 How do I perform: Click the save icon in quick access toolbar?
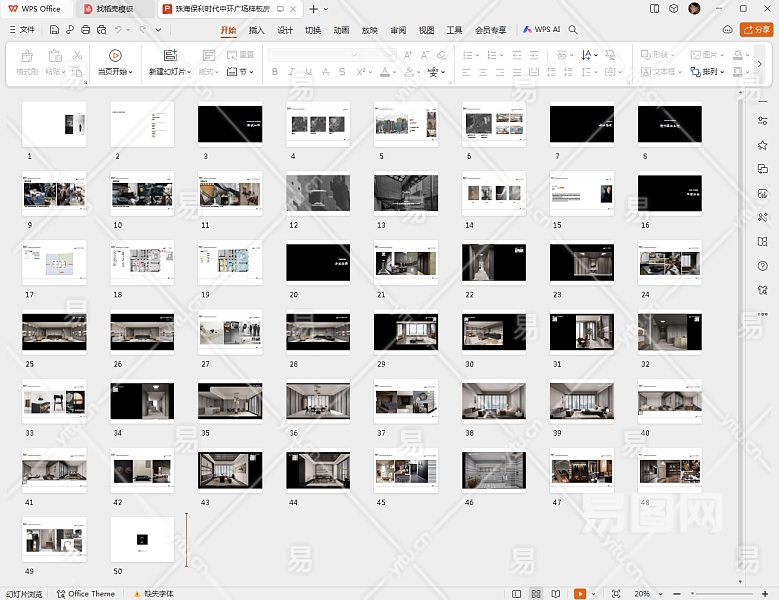click(55, 30)
